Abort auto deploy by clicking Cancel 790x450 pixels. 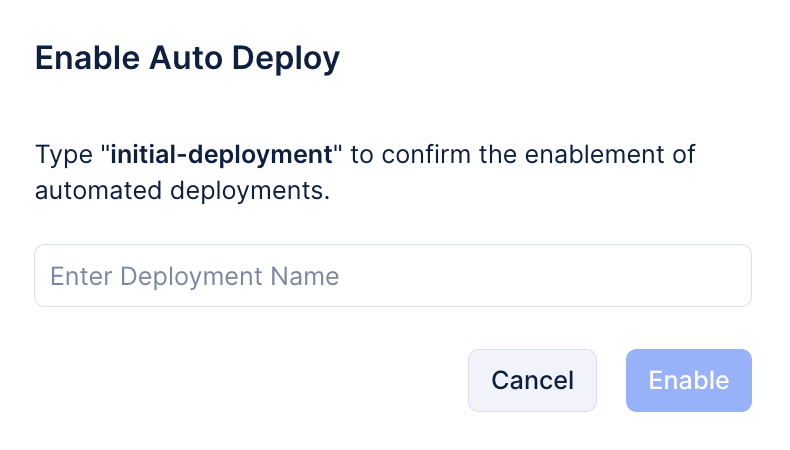(532, 380)
